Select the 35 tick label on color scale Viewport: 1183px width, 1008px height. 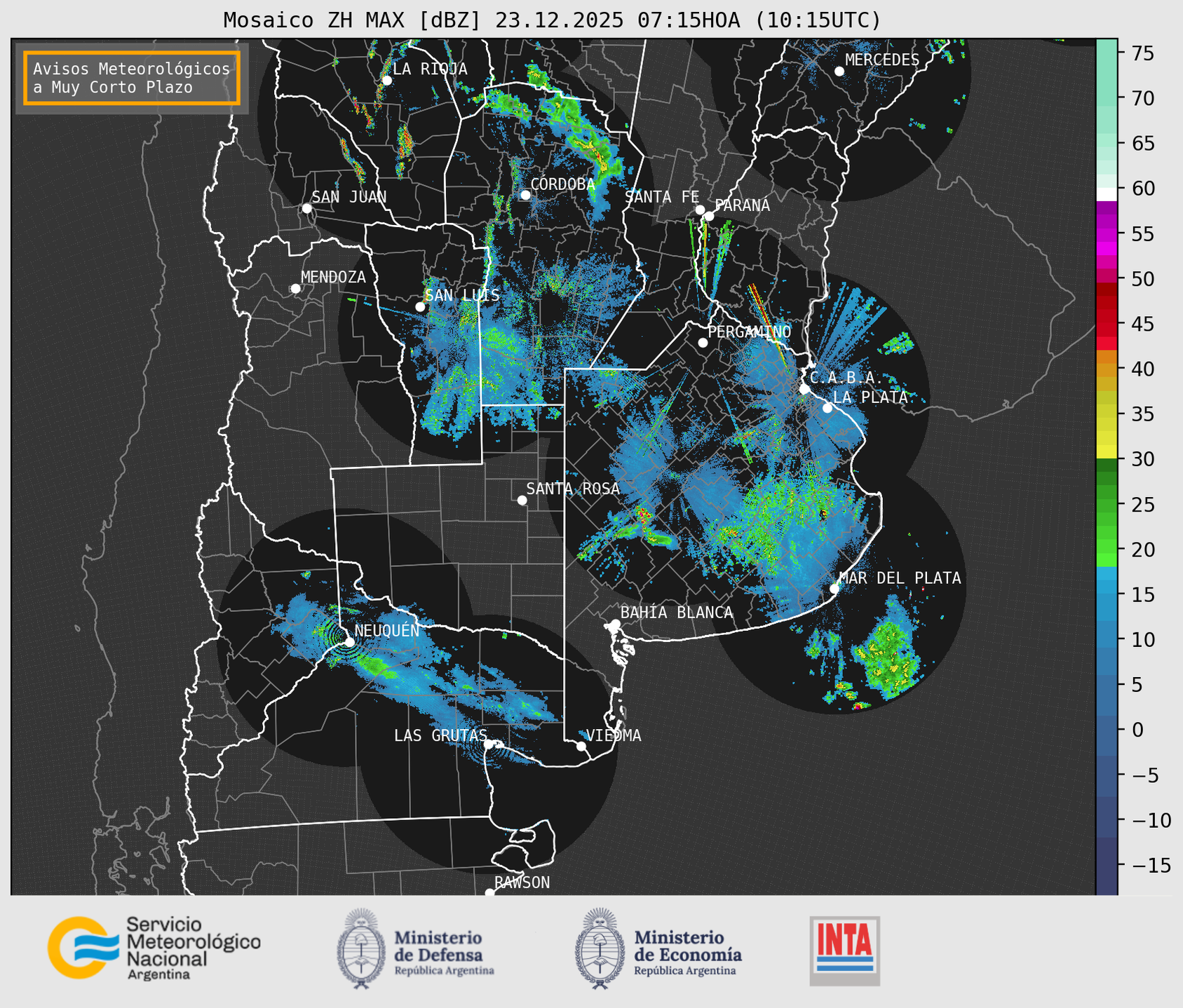coord(1142,414)
